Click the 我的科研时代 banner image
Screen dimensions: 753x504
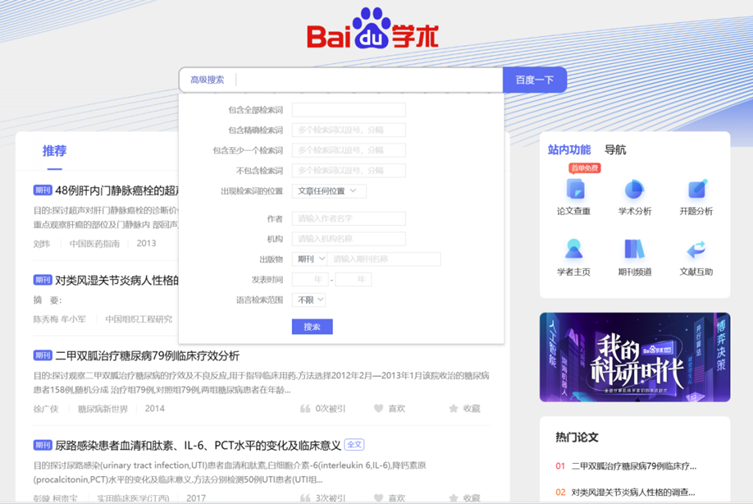635,357
